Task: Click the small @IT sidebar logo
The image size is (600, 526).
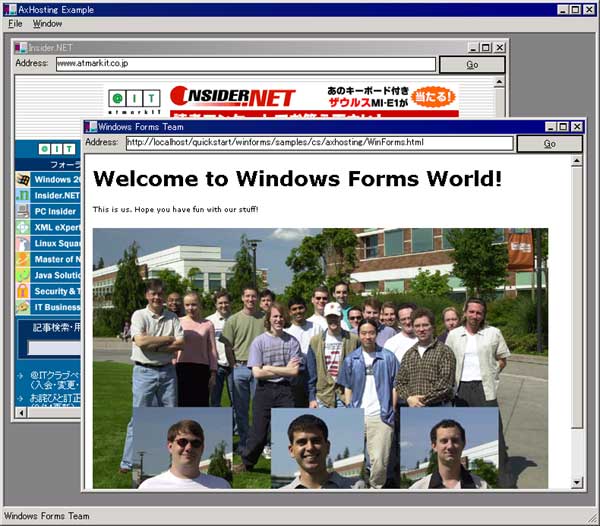Action: (57, 149)
